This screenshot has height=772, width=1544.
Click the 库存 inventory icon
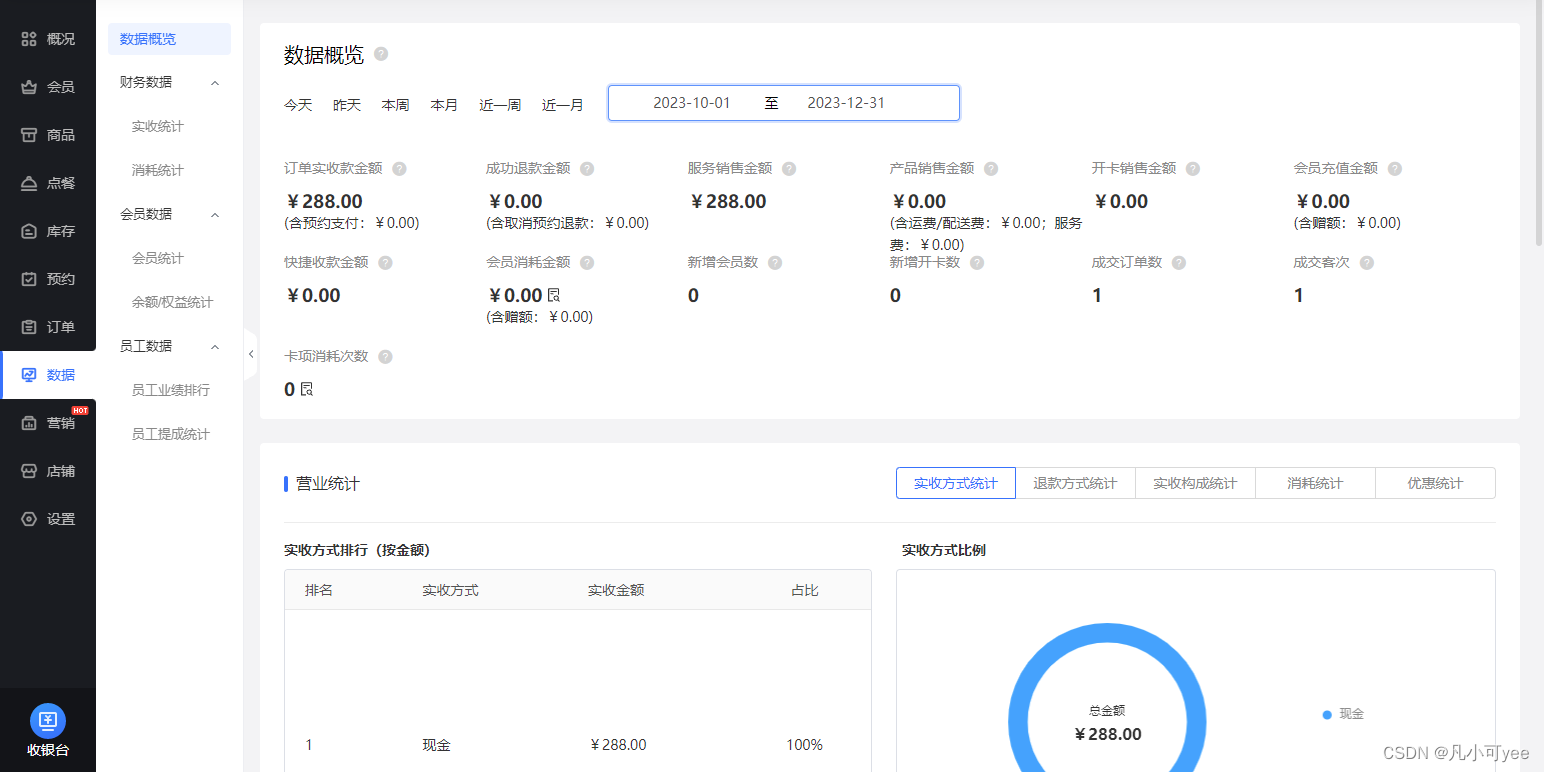coord(29,231)
